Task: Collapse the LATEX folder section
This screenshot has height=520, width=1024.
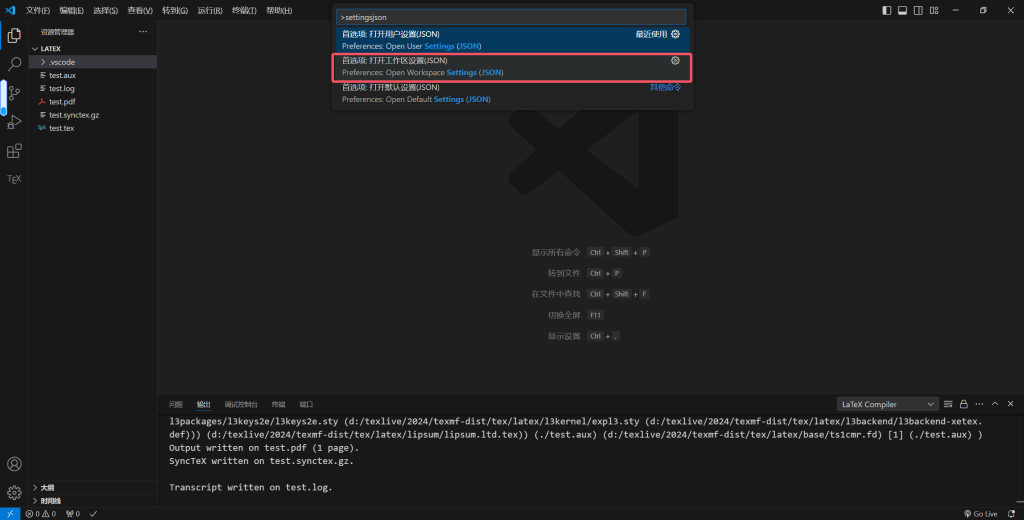Action: coord(91,48)
